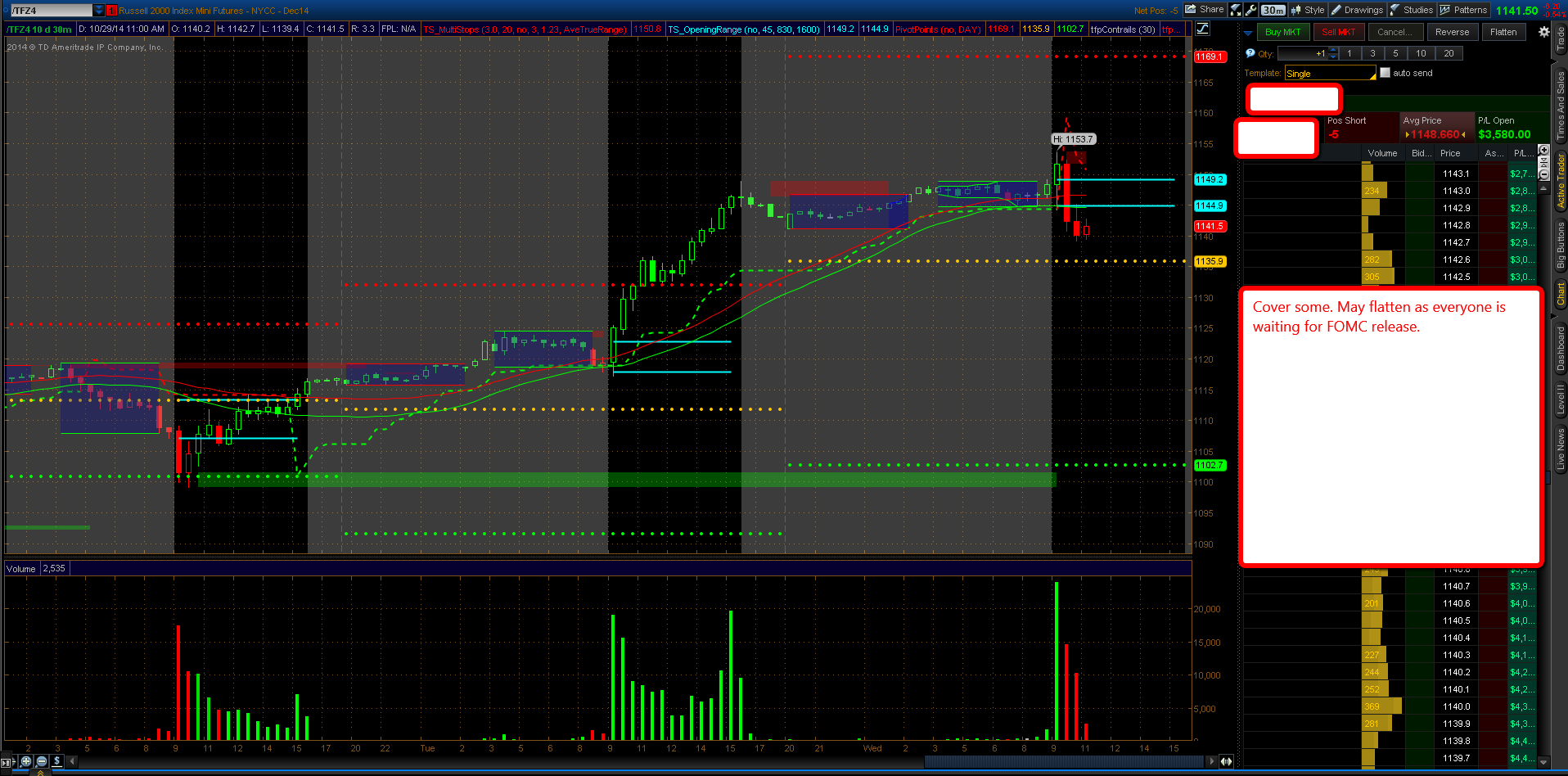This screenshot has width=1568, height=776.
Task: Open the Live News side tab
Action: (1560, 449)
